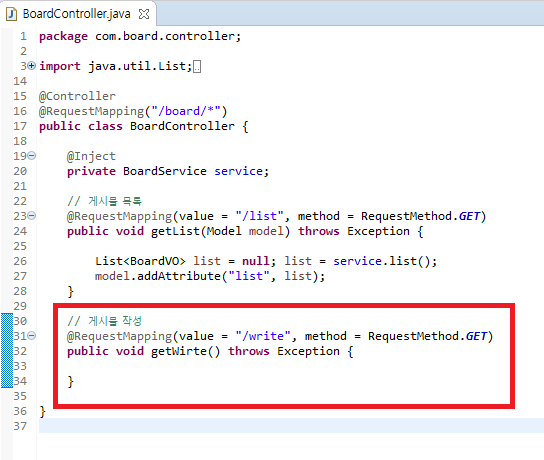Click com.board.controller package name
The height and width of the screenshot is (460, 544).
click(165, 36)
